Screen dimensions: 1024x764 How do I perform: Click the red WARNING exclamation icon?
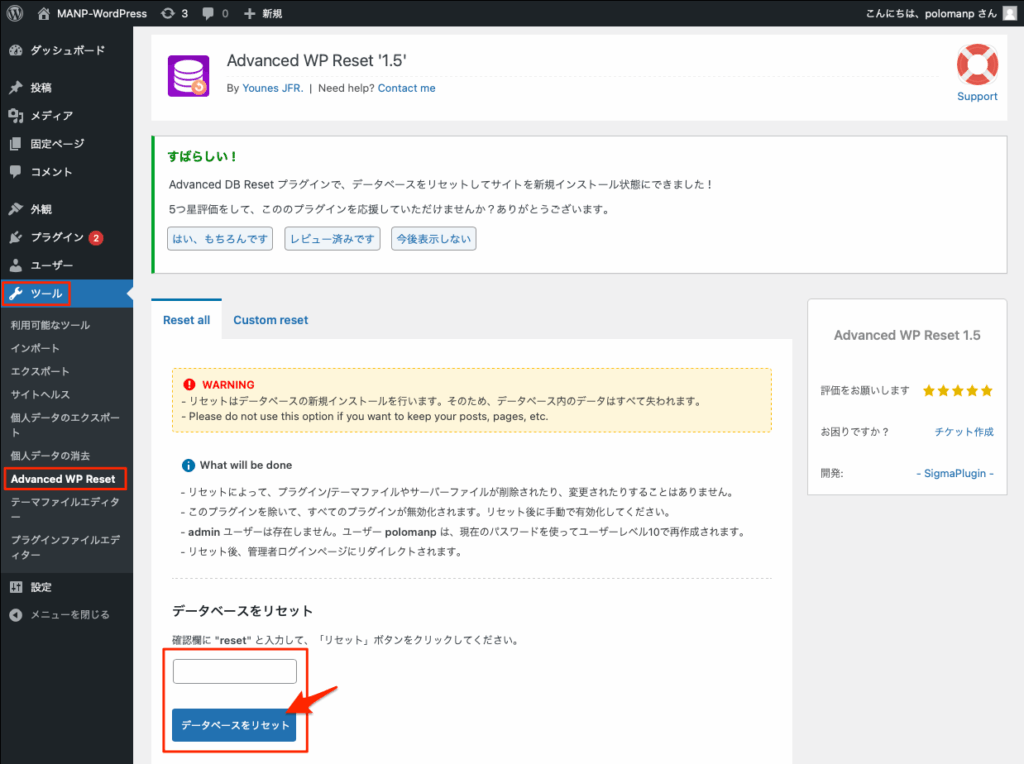(x=189, y=385)
